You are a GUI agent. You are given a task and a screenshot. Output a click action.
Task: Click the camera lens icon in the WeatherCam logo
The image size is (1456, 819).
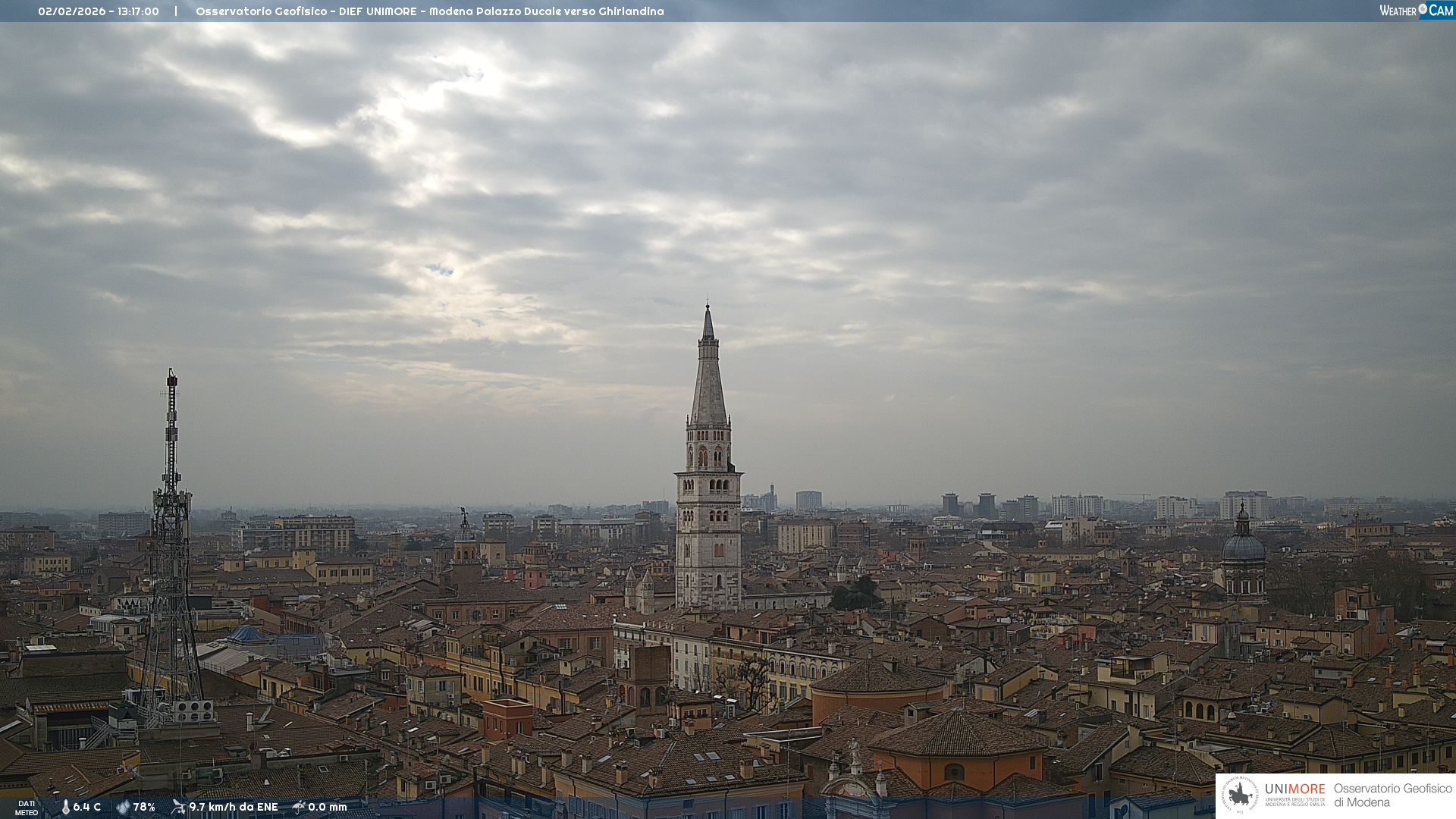point(1423,9)
